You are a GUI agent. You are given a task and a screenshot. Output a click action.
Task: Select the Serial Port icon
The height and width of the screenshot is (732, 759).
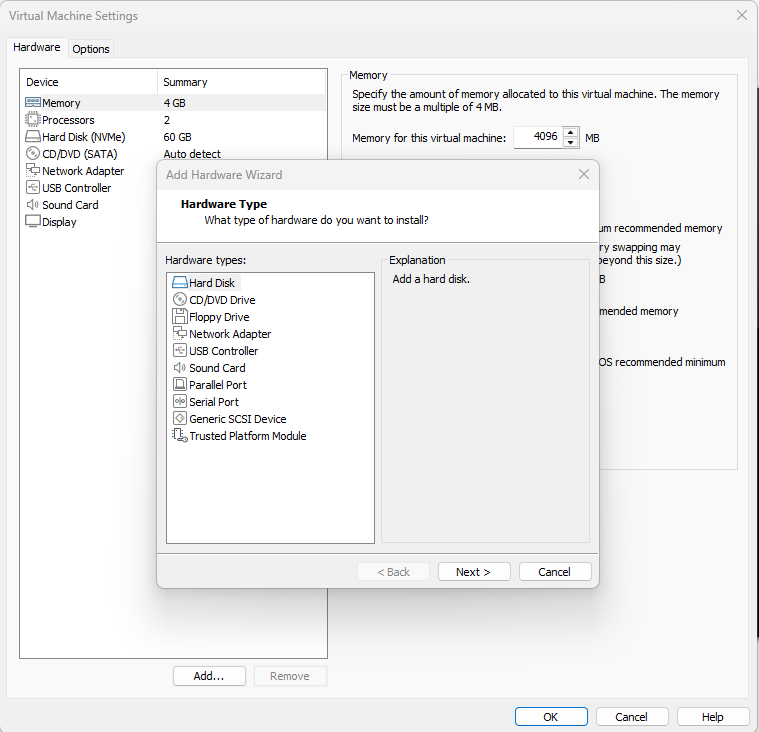point(180,402)
